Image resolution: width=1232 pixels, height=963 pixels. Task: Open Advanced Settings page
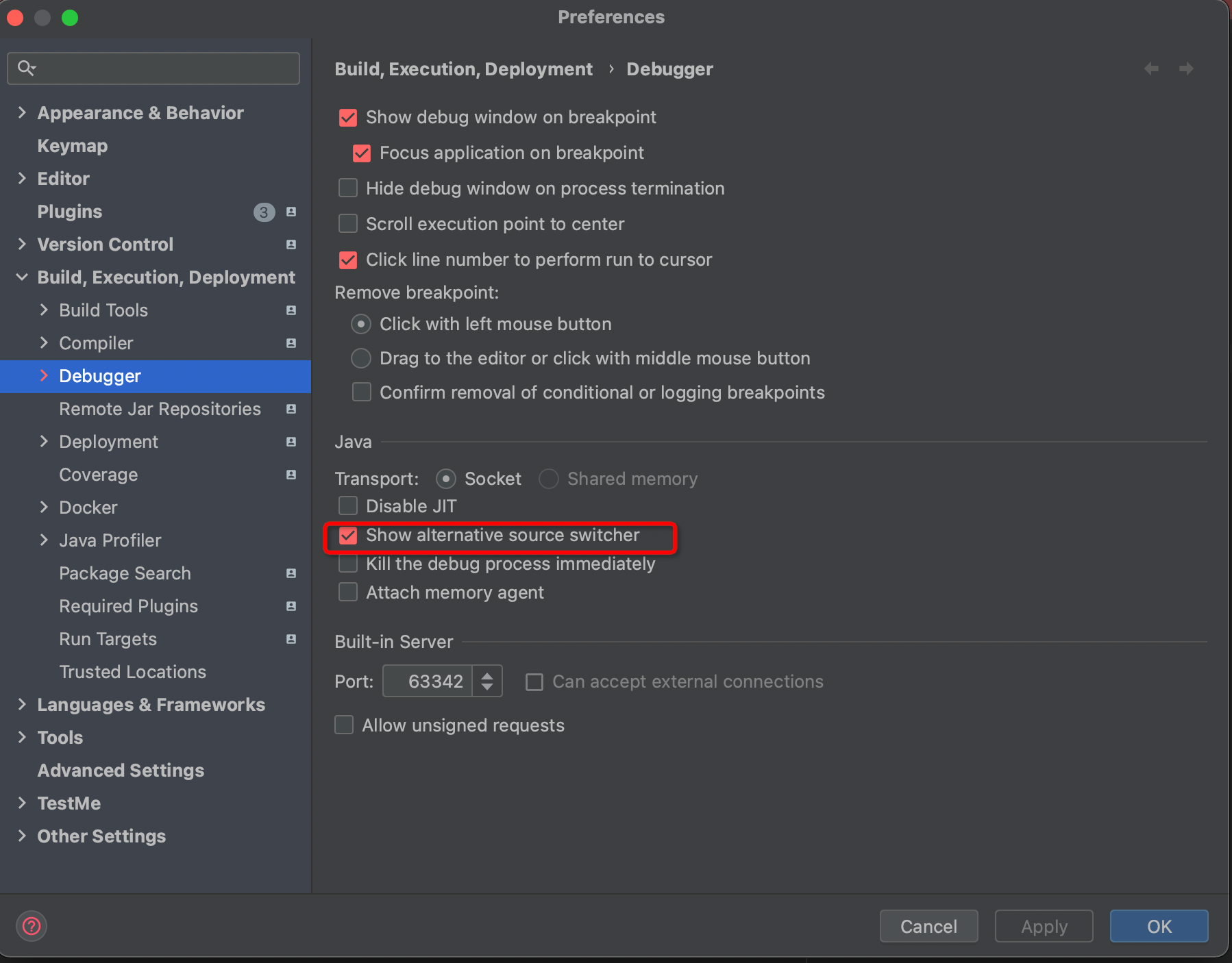[x=121, y=771]
